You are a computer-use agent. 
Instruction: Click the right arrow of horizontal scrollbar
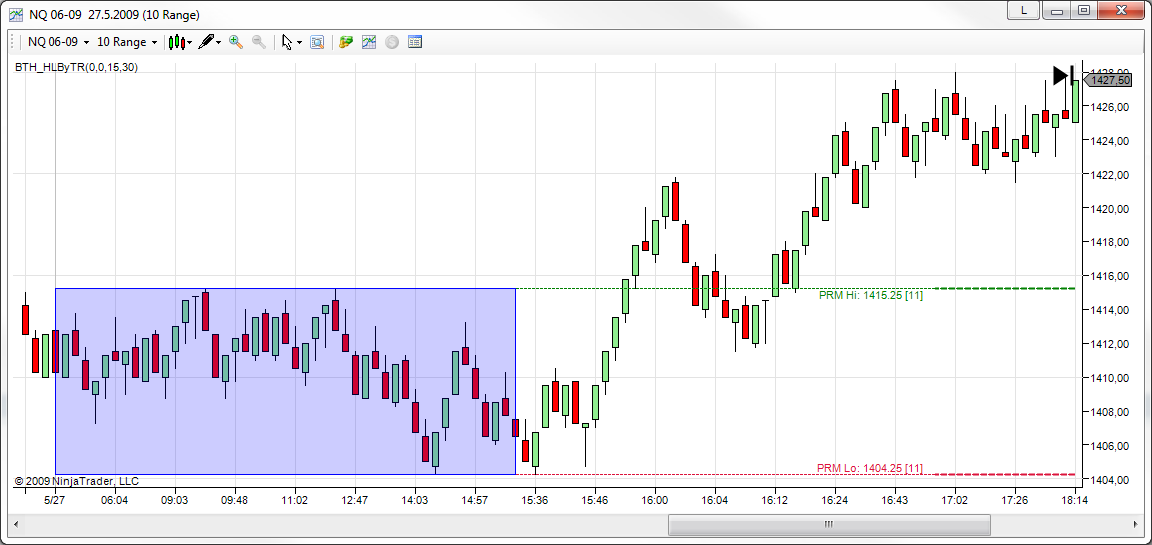[1134, 524]
